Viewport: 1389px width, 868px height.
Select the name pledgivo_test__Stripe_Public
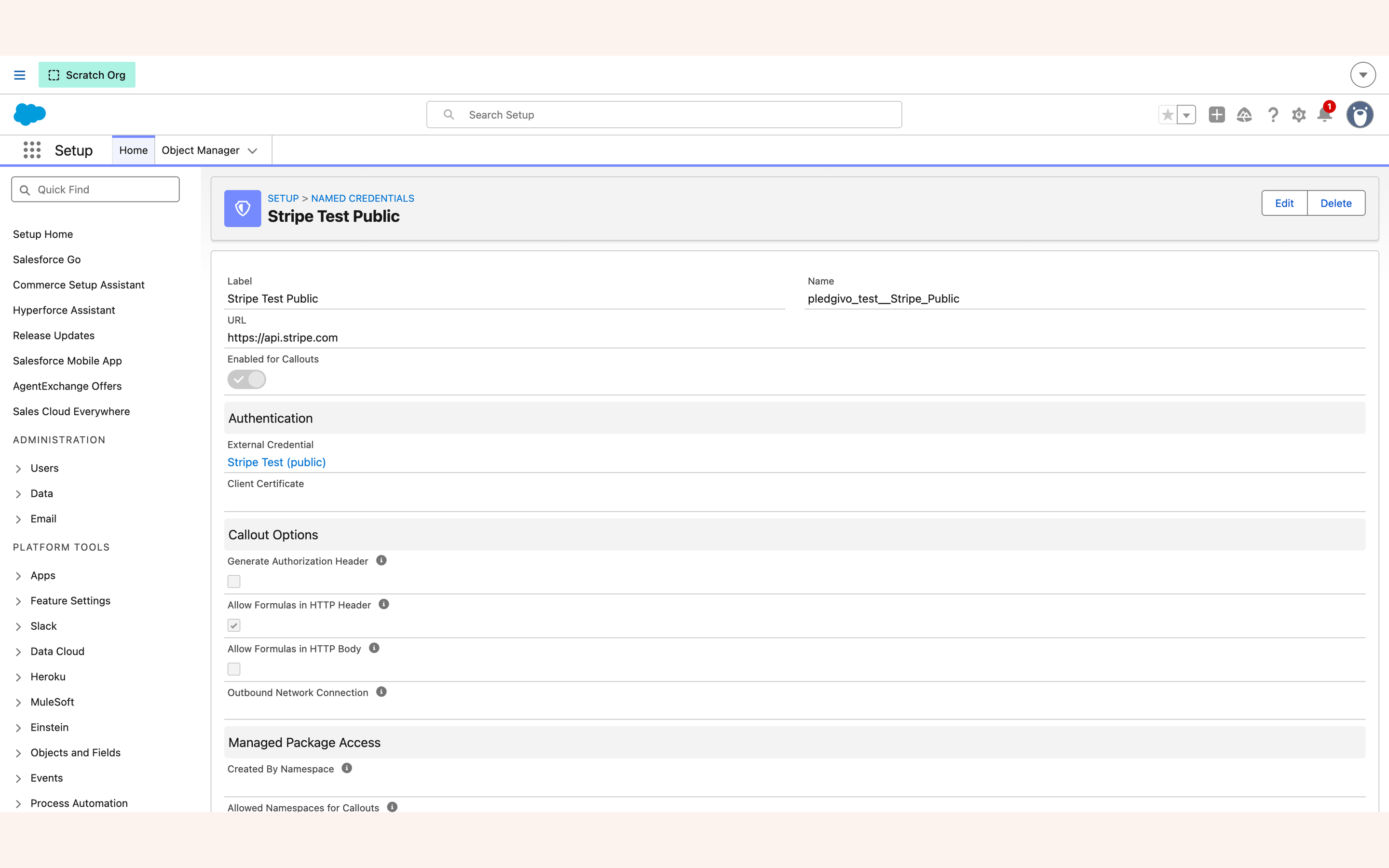point(884,298)
